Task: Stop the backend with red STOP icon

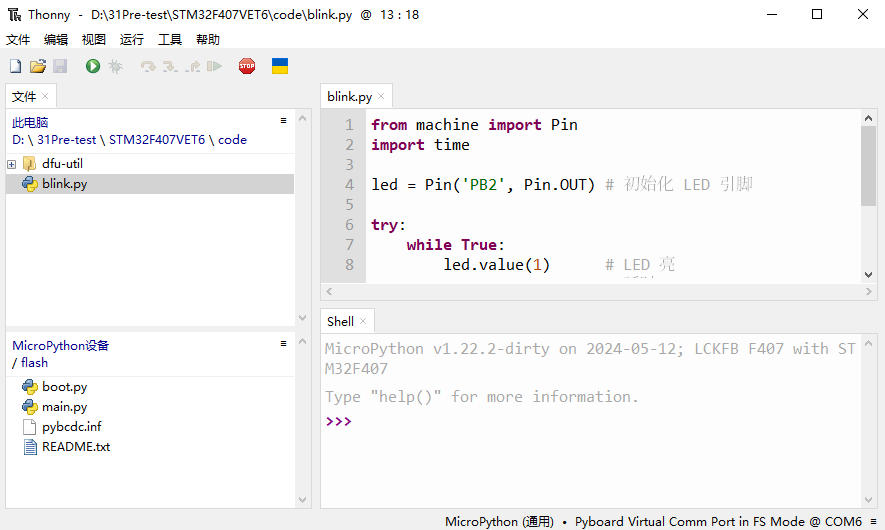Action: [x=247, y=67]
